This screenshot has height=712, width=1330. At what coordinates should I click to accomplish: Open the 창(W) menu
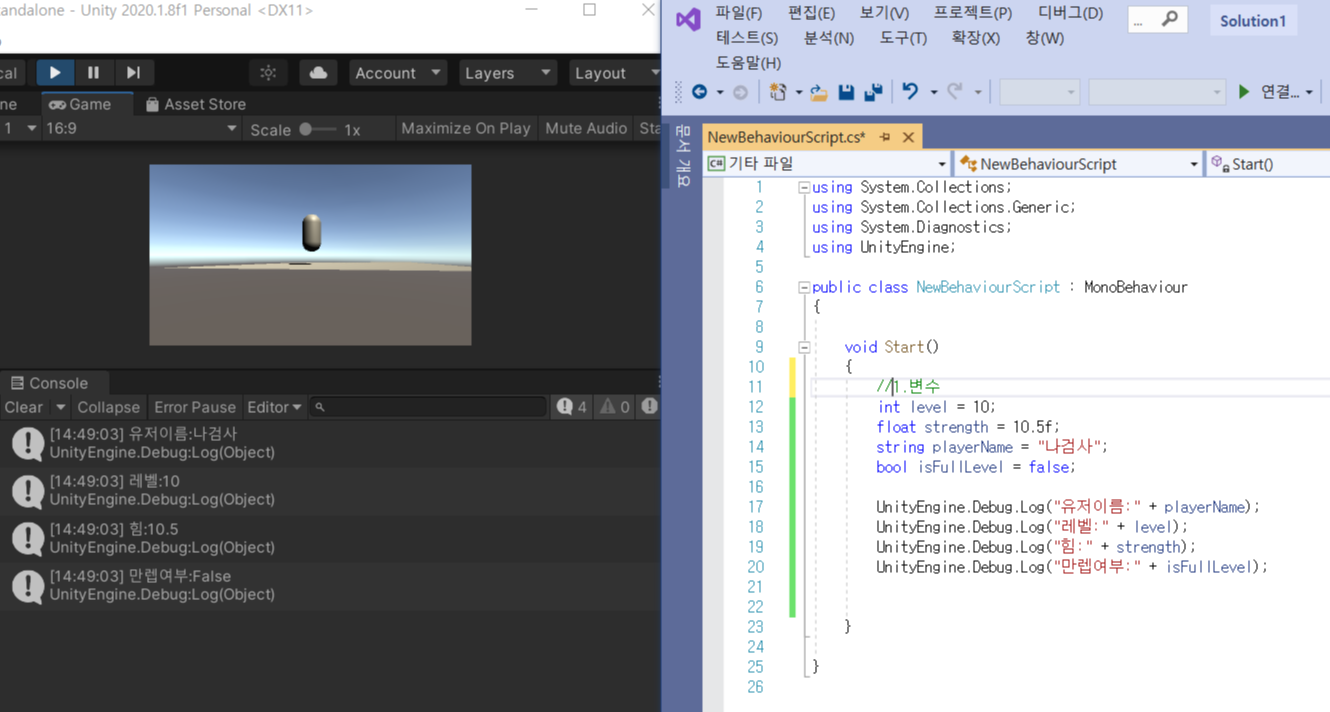coord(1044,38)
